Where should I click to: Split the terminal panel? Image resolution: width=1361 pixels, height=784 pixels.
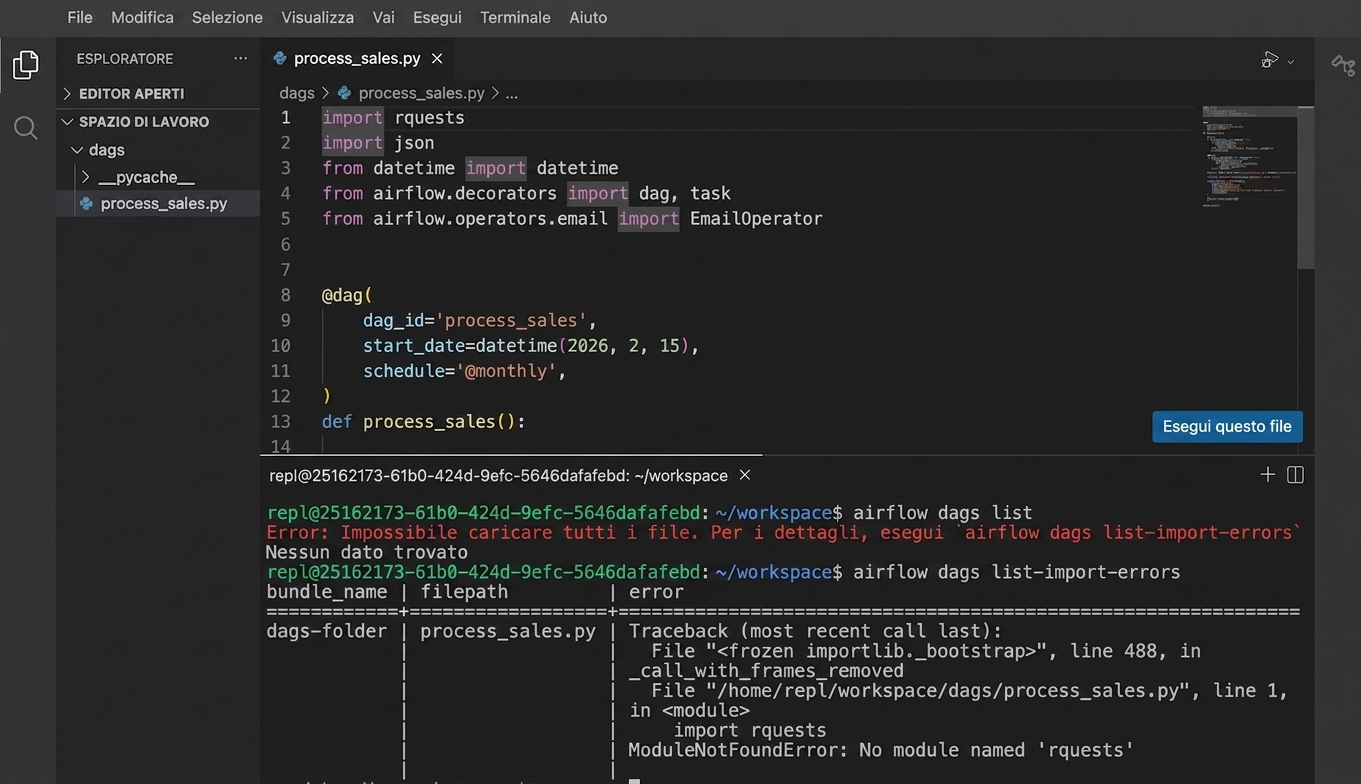click(1295, 475)
